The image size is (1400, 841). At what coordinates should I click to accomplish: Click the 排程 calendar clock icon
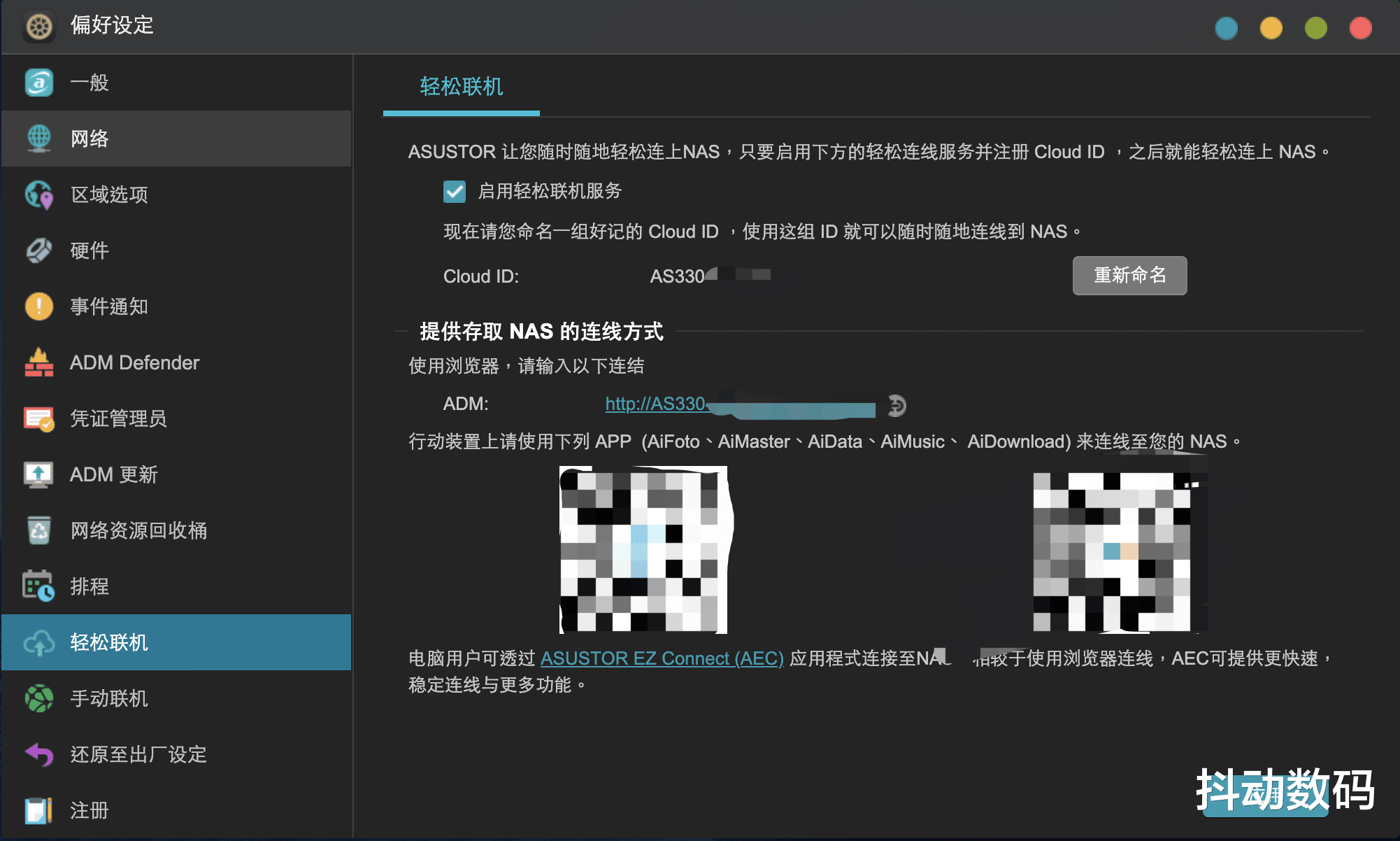(x=39, y=586)
